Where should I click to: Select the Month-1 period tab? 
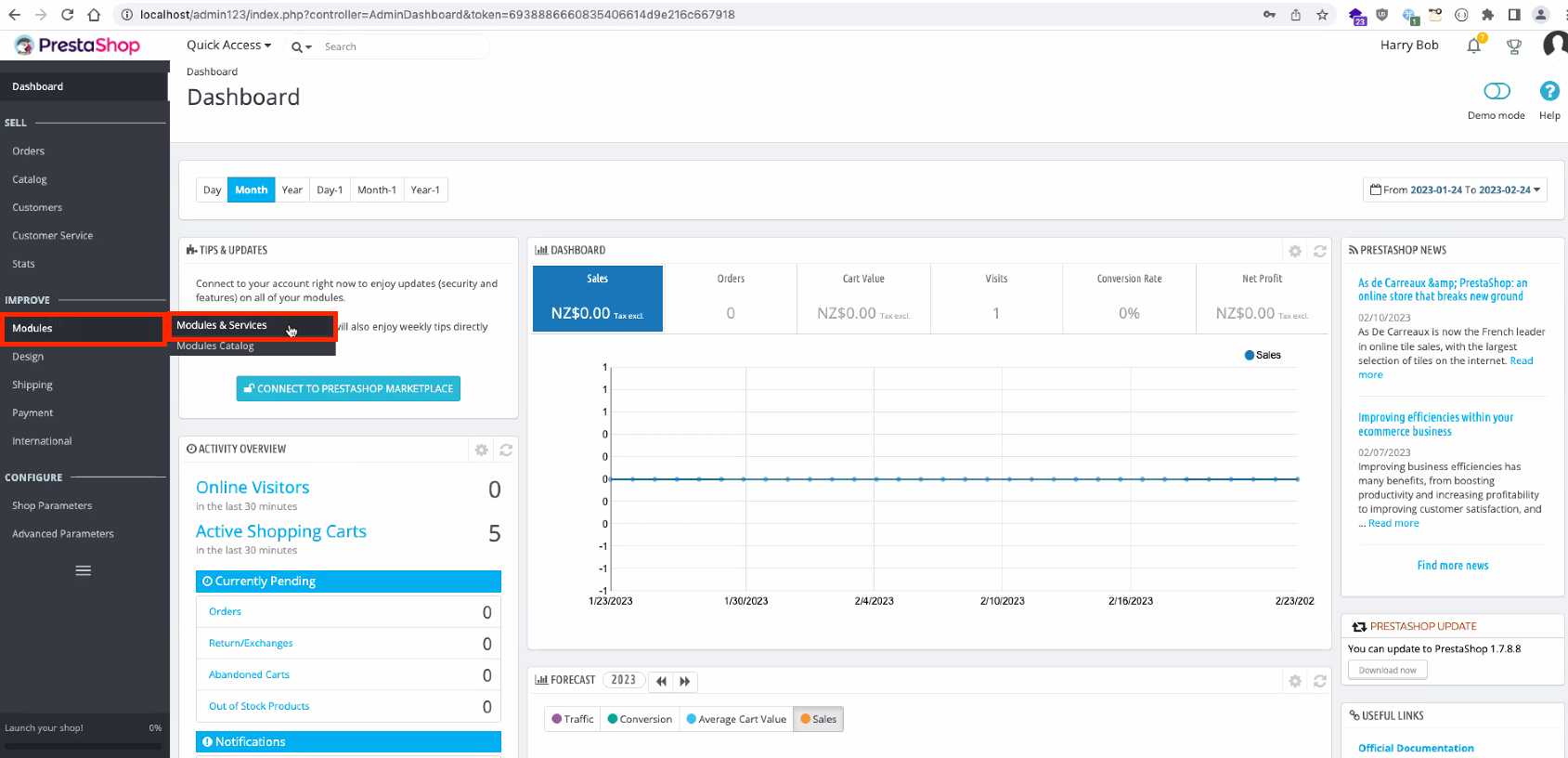point(377,189)
